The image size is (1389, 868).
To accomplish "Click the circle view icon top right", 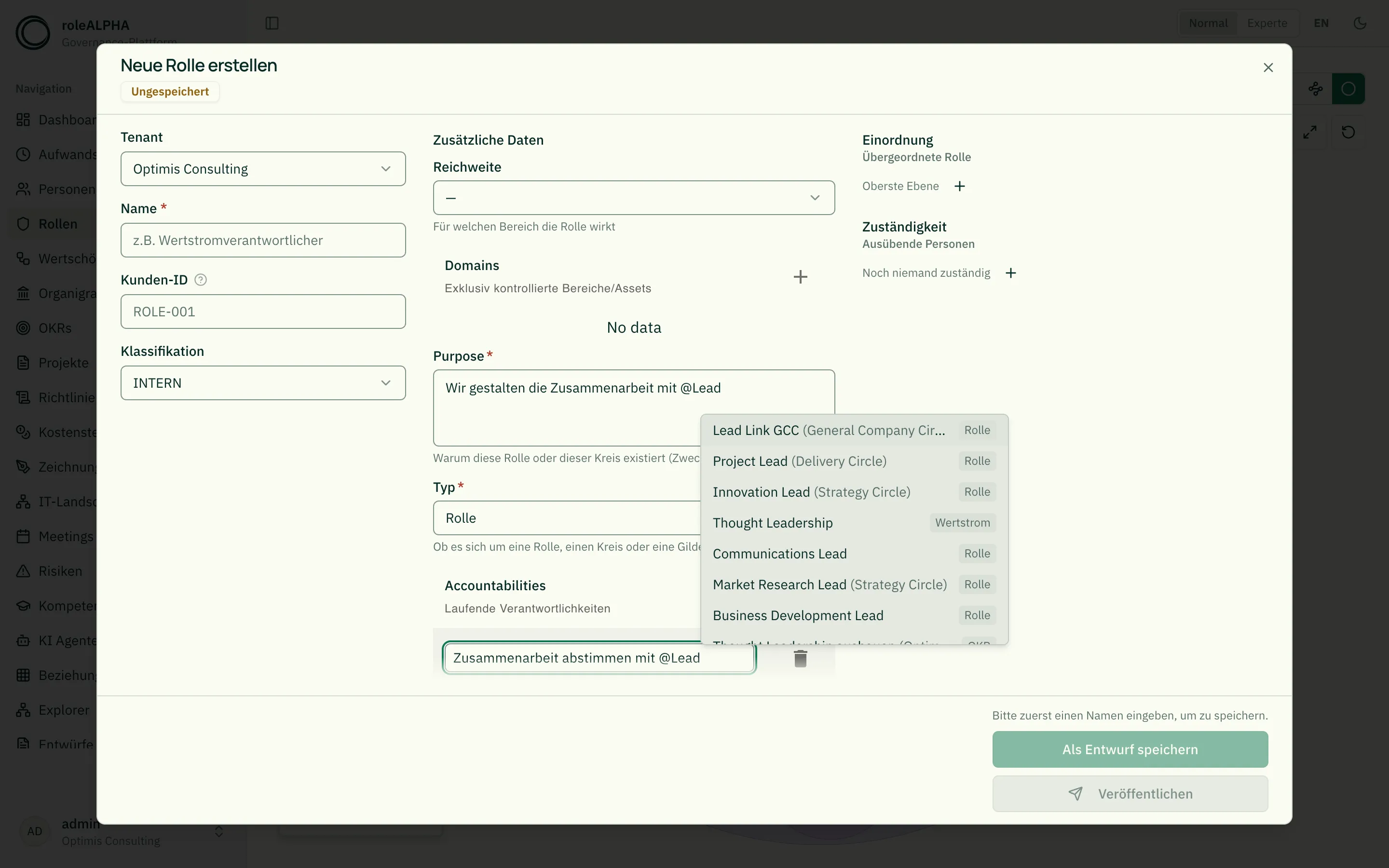I will [1348, 89].
